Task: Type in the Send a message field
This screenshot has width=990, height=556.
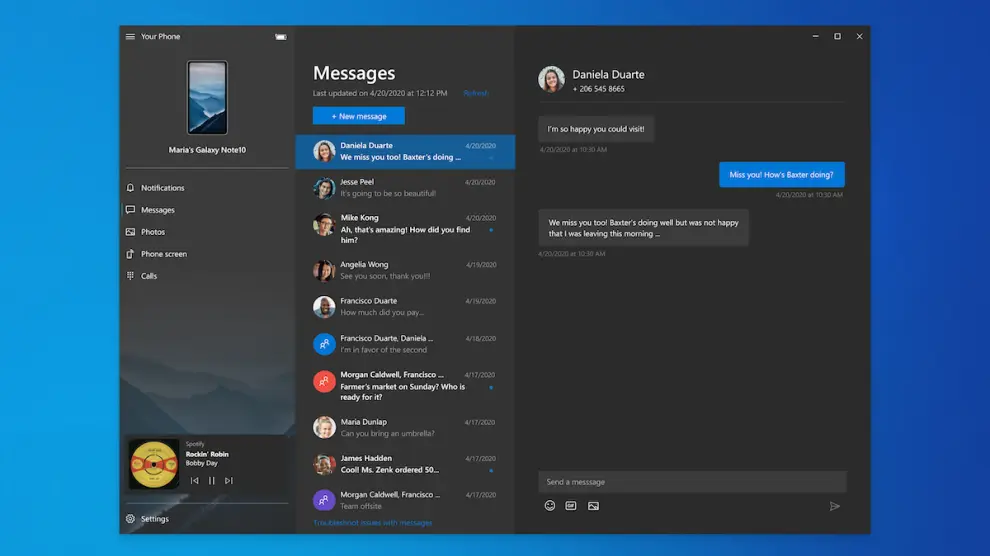Action: pyautogui.click(x=692, y=482)
